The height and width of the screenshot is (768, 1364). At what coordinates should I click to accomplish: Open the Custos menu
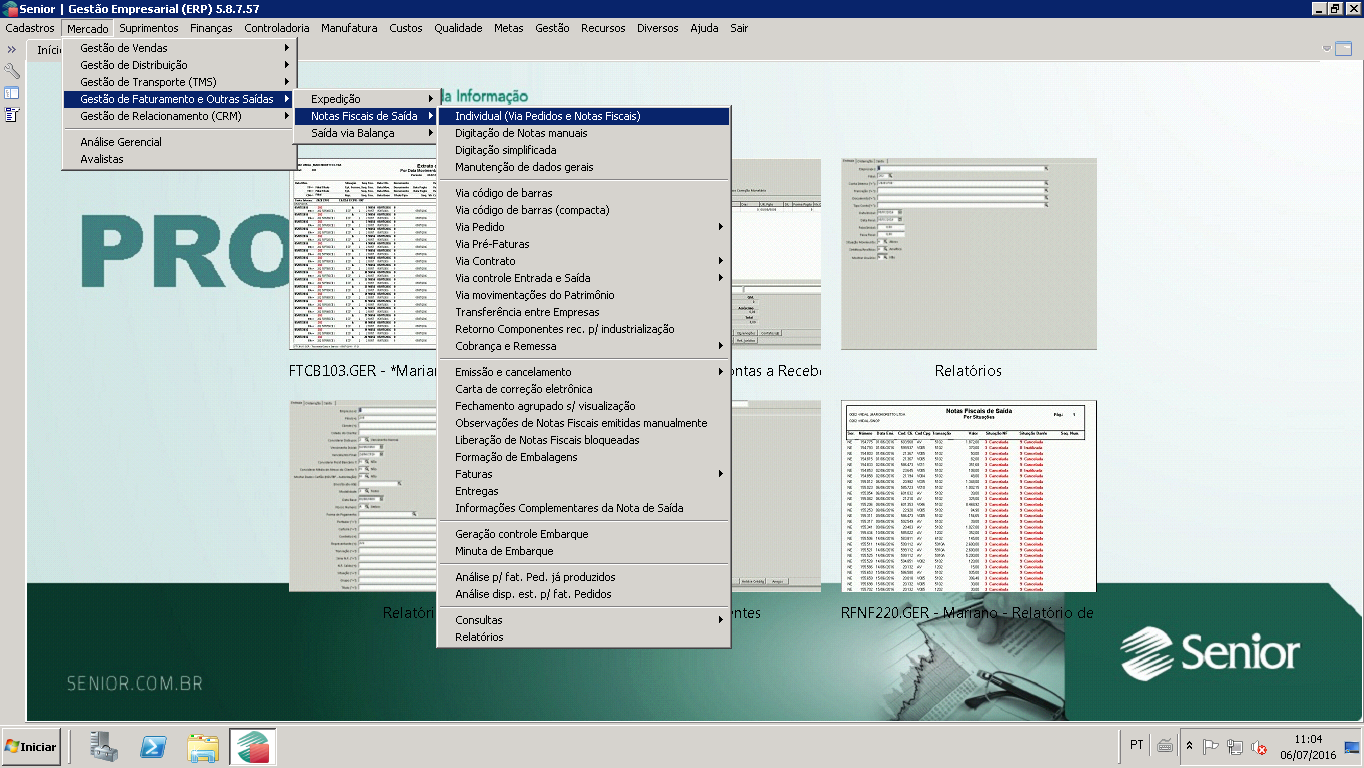[x=406, y=28]
